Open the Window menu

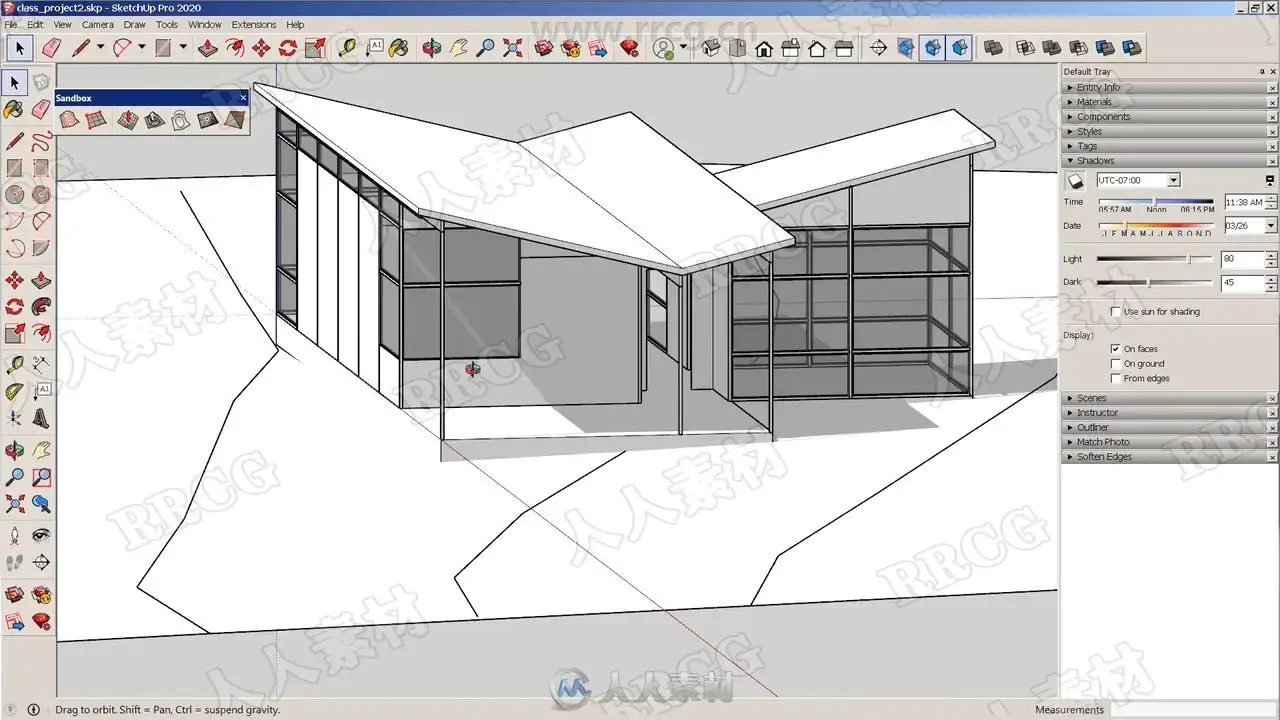tap(205, 24)
